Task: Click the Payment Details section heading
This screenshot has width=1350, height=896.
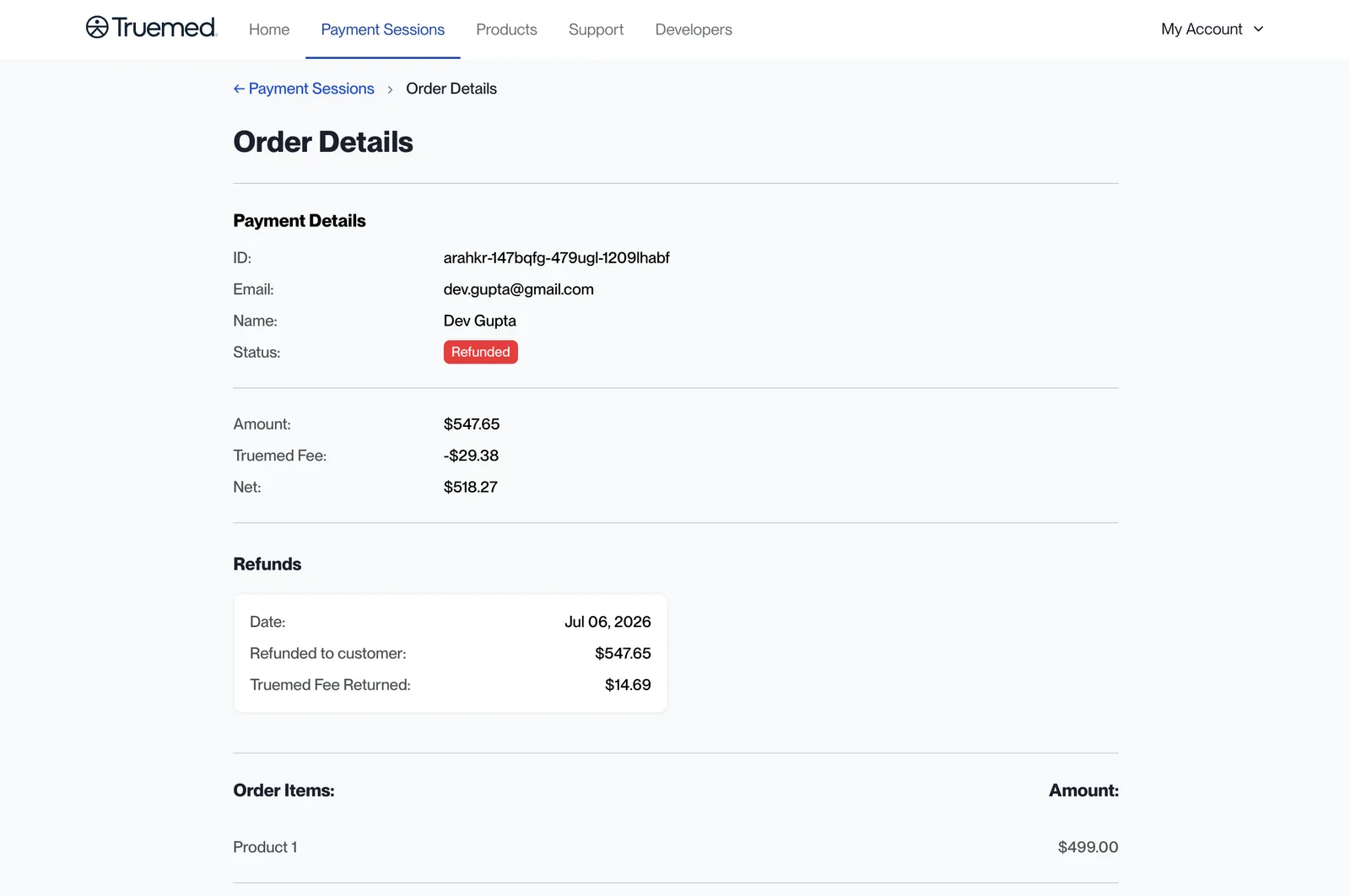Action: [300, 221]
